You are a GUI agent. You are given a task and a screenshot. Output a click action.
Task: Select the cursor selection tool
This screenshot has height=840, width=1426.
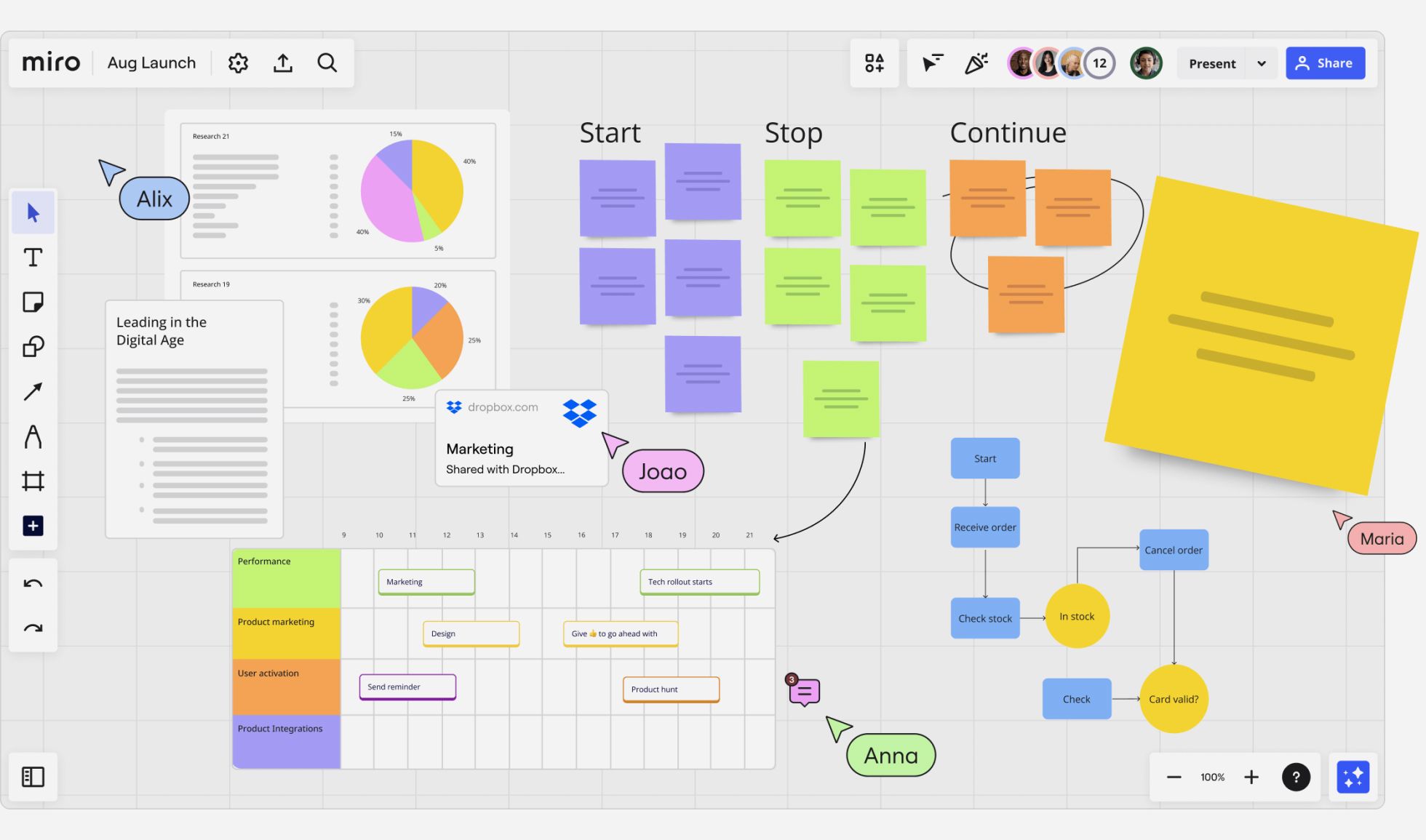coord(33,212)
